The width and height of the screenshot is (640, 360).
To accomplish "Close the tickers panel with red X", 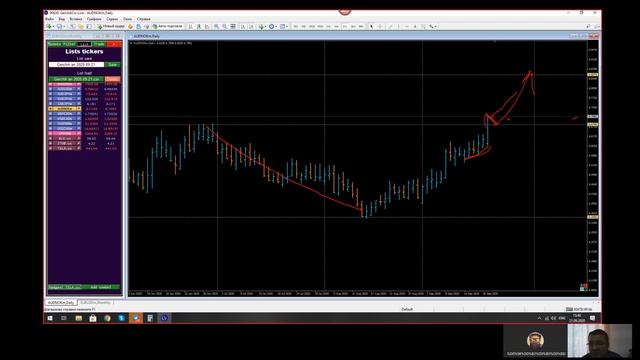I will point(114,44).
